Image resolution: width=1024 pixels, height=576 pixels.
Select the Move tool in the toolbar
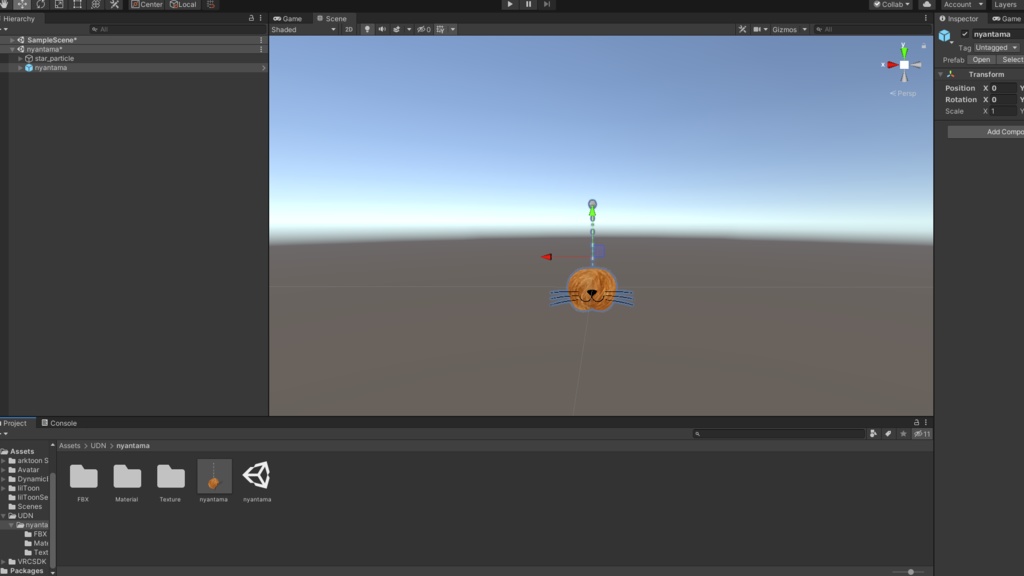tap(22, 4)
